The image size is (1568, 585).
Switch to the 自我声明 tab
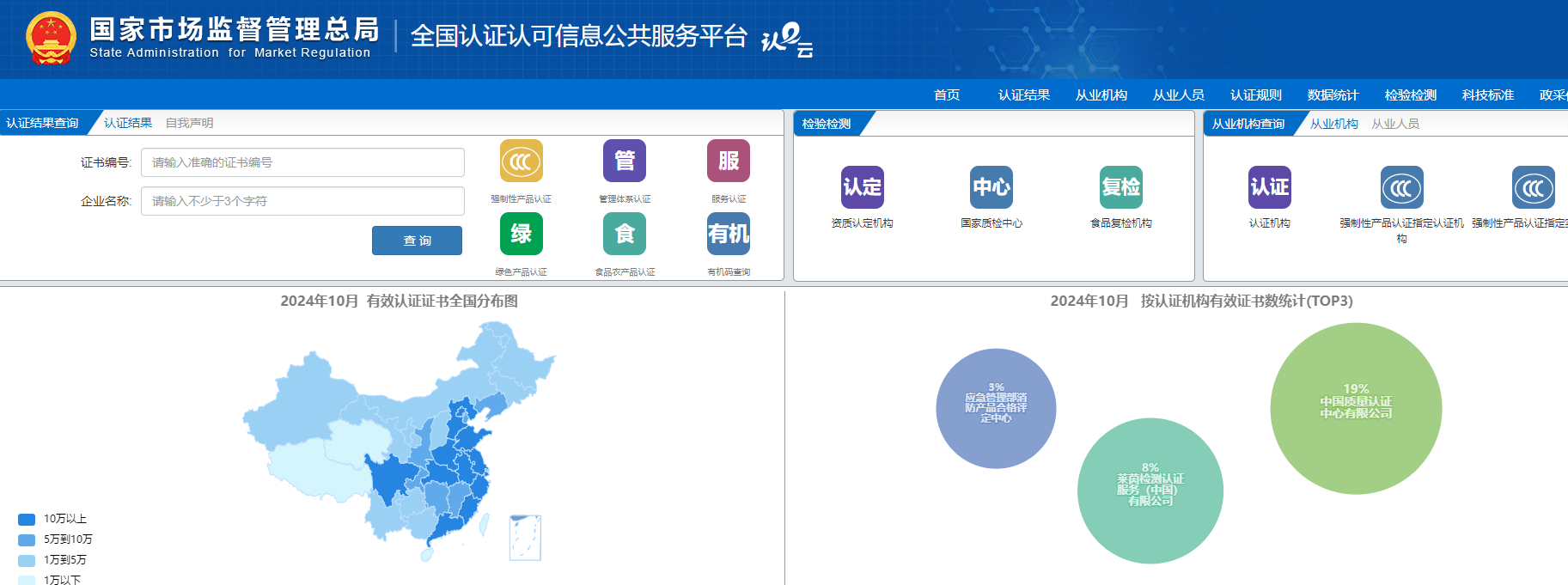[x=189, y=123]
